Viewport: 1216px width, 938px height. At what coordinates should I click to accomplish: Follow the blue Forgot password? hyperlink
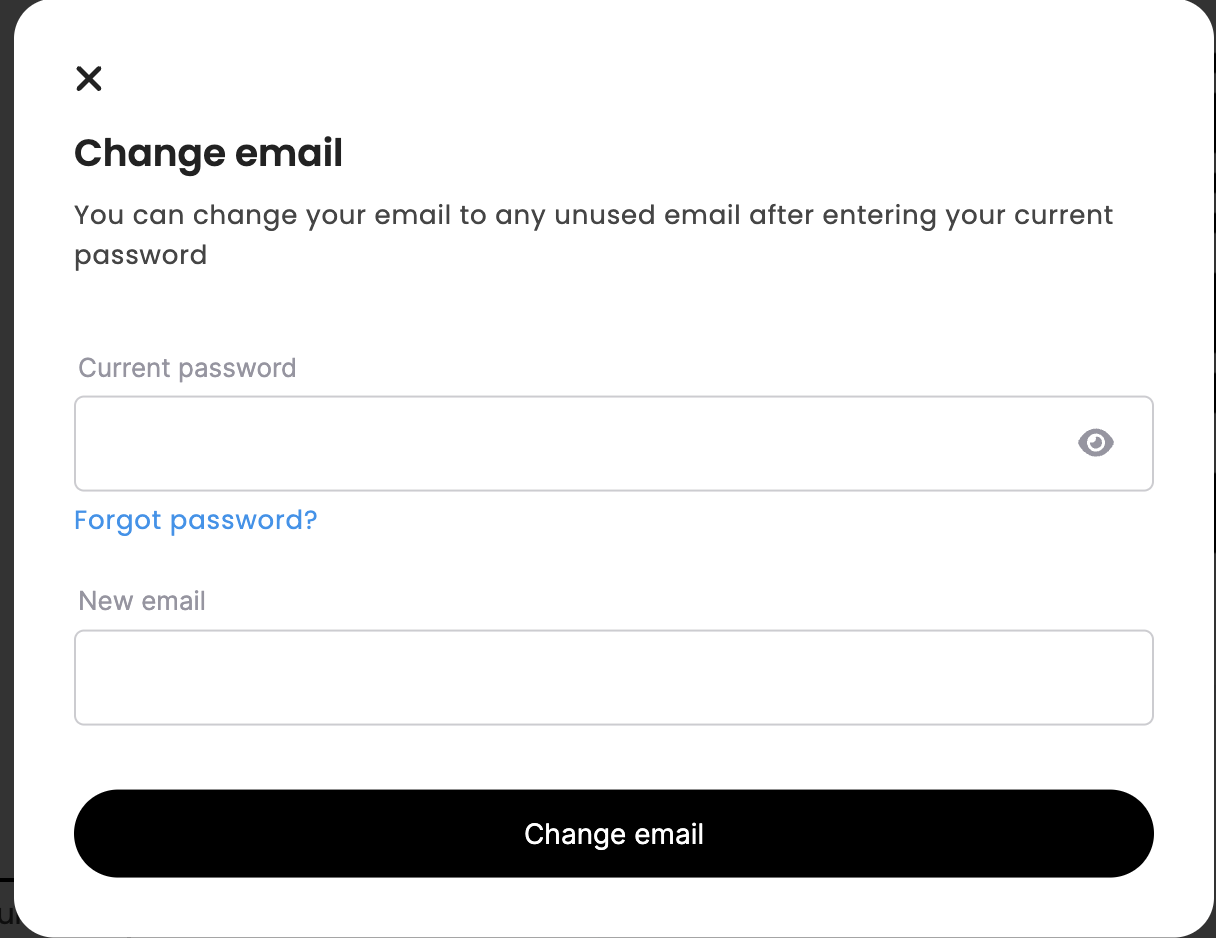tap(196, 520)
